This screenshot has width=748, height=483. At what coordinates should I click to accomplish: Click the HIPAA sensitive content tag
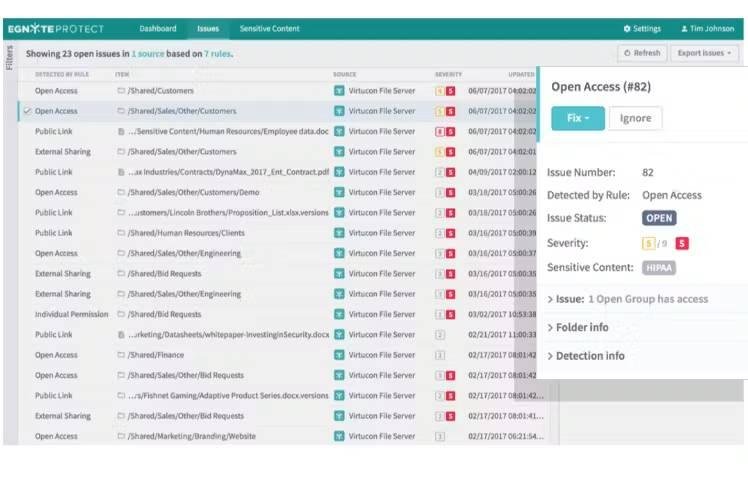click(659, 268)
